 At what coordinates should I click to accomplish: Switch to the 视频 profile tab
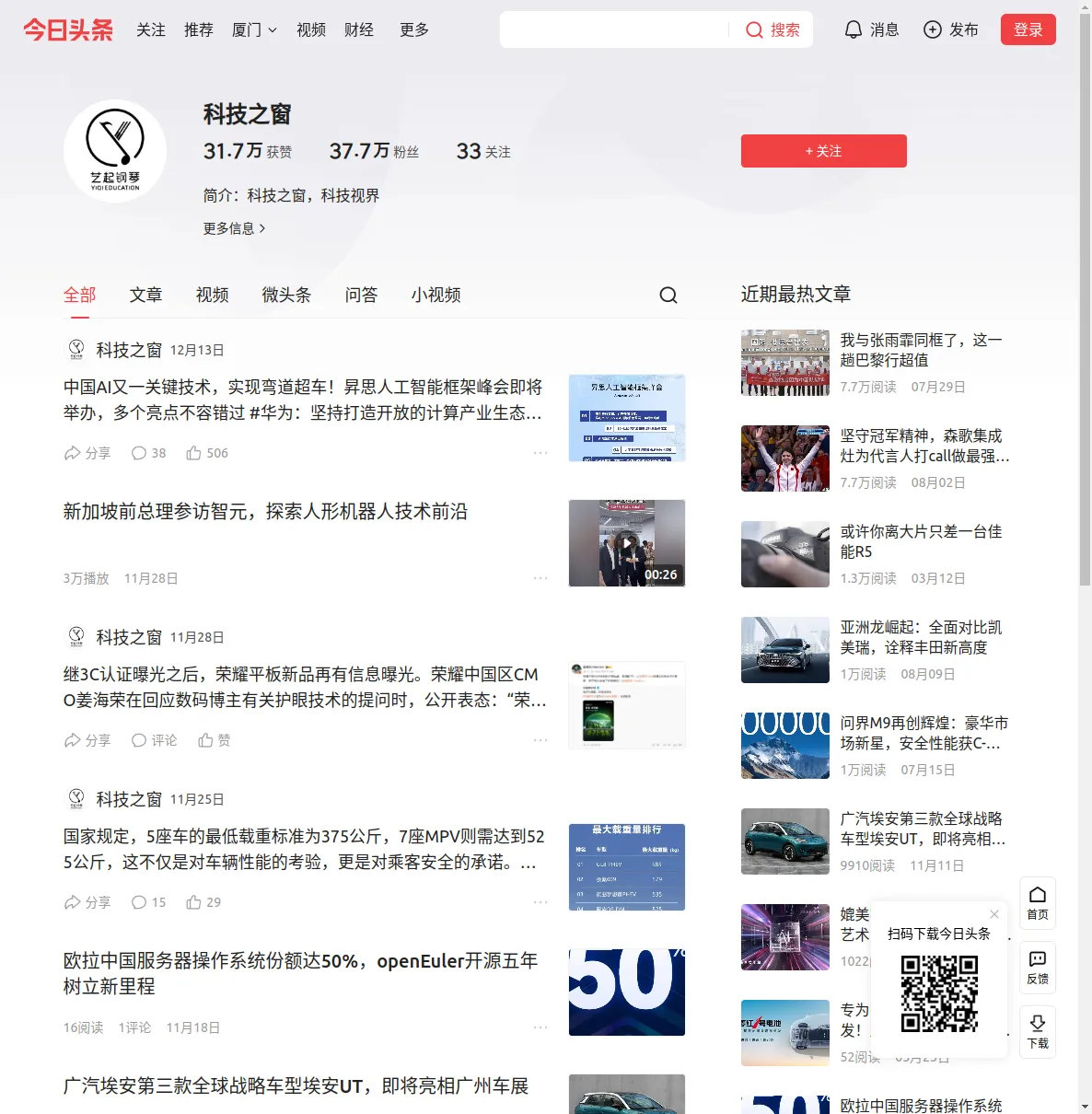click(213, 295)
